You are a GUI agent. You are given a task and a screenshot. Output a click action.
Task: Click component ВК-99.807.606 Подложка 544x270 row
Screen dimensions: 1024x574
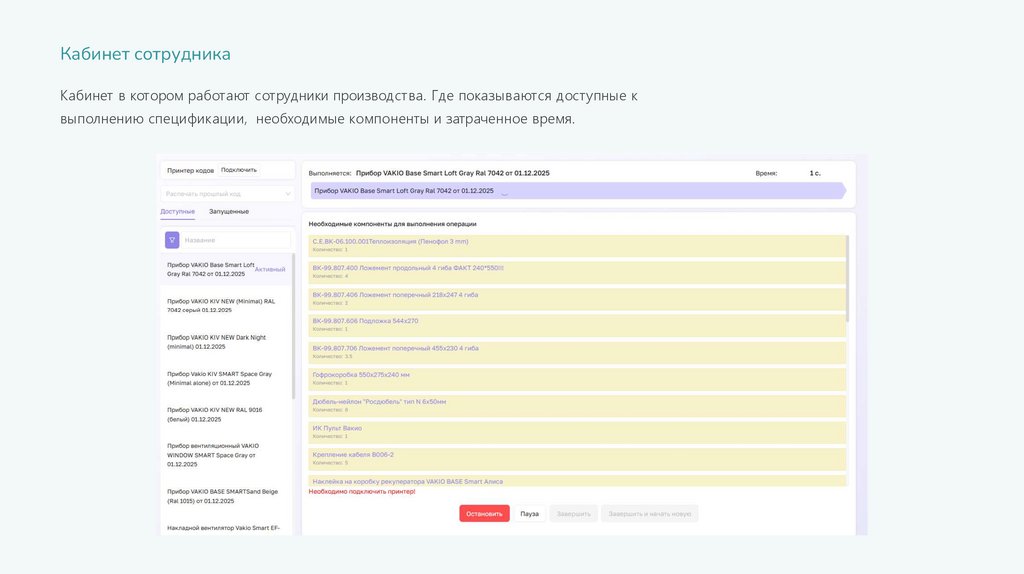click(577, 326)
